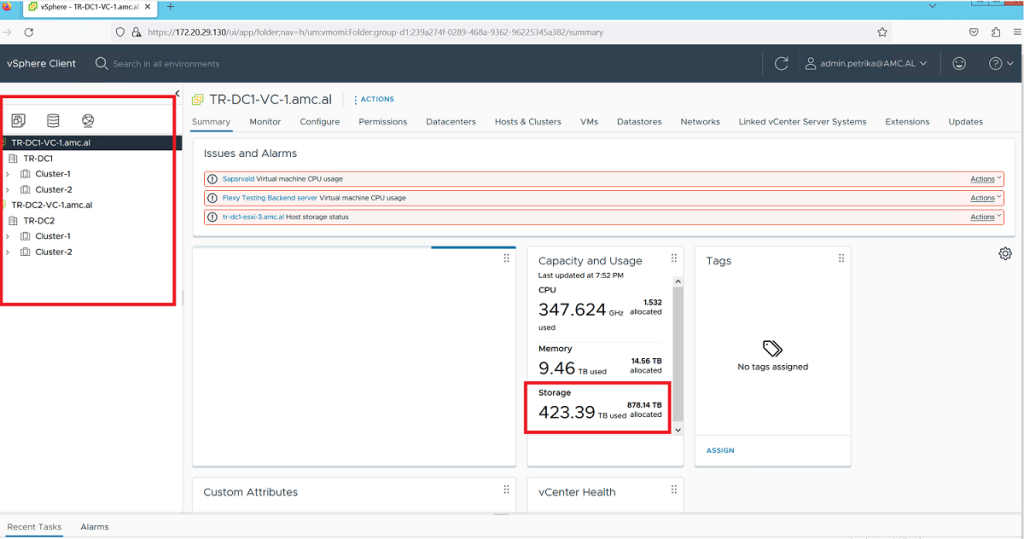Bookmark this page with the star icon
This screenshot has height=539, width=1024.
tap(882, 32)
